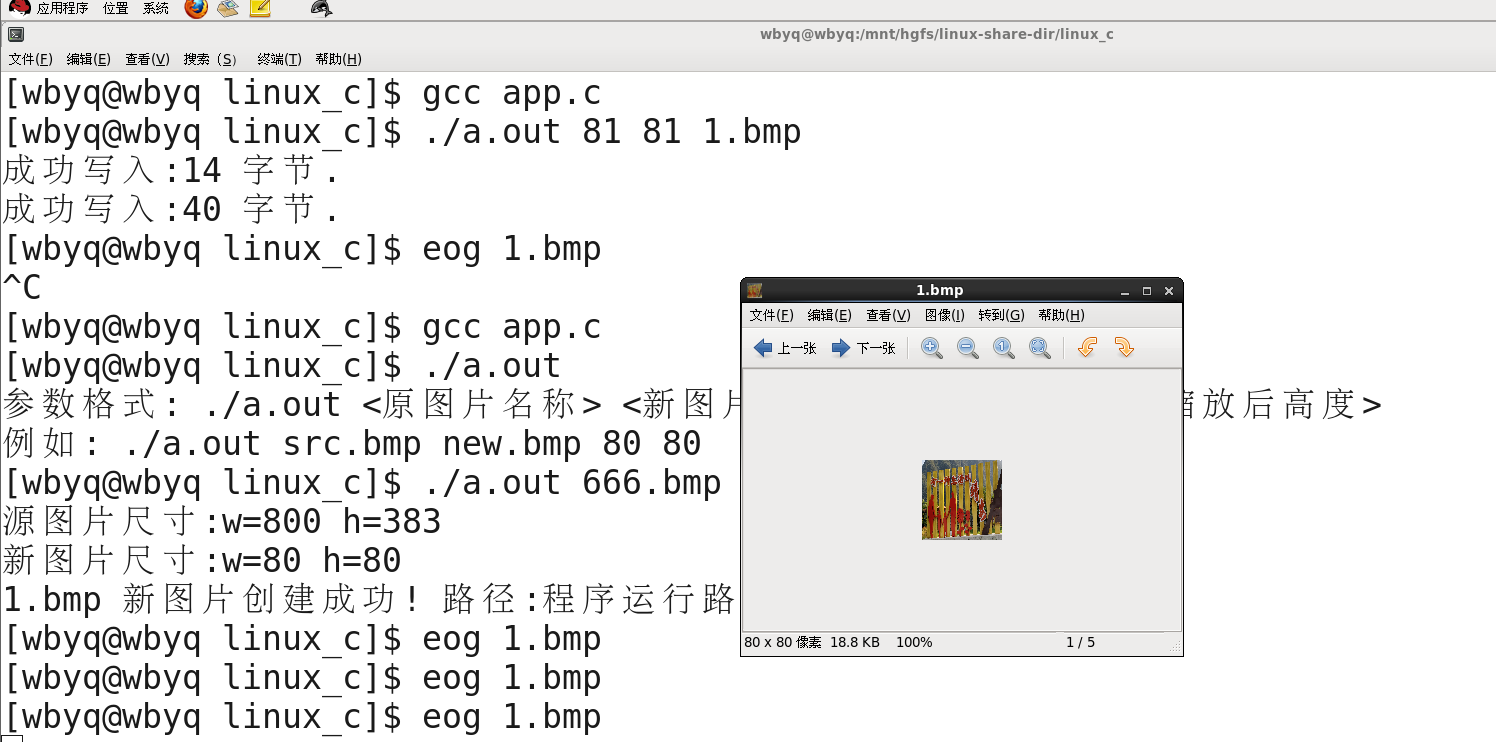1496x742 pixels.
Task: Click the line "例如: ./a.out src.bmp new.bmp 80 80"
Action: (x=352, y=444)
